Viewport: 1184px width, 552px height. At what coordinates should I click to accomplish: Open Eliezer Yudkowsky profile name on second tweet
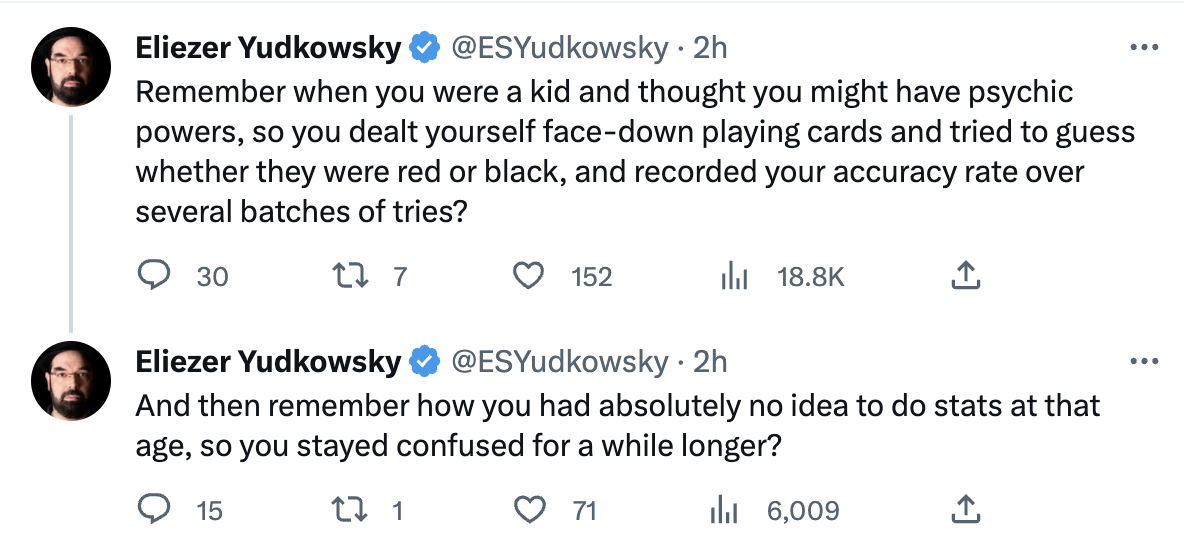[268, 362]
